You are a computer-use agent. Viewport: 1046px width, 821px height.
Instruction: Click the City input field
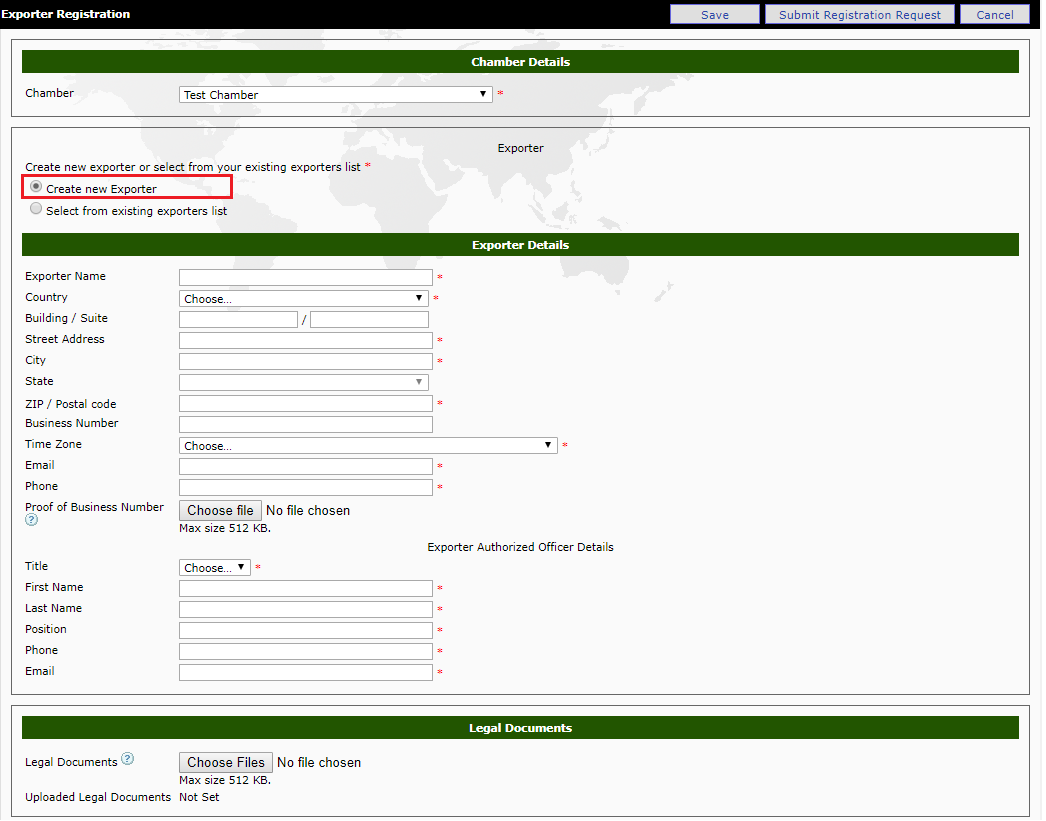coord(305,361)
